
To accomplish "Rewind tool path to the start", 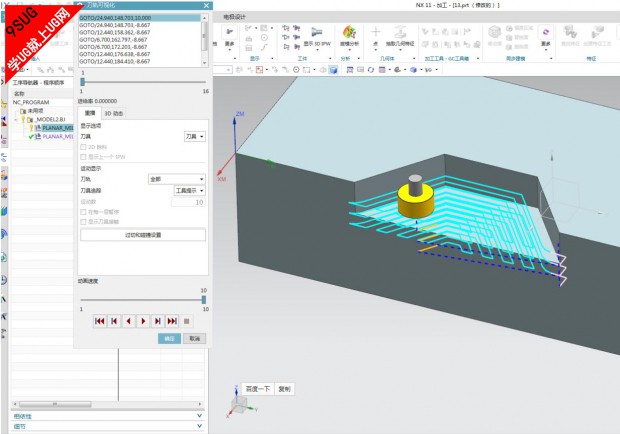I will pos(100,321).
